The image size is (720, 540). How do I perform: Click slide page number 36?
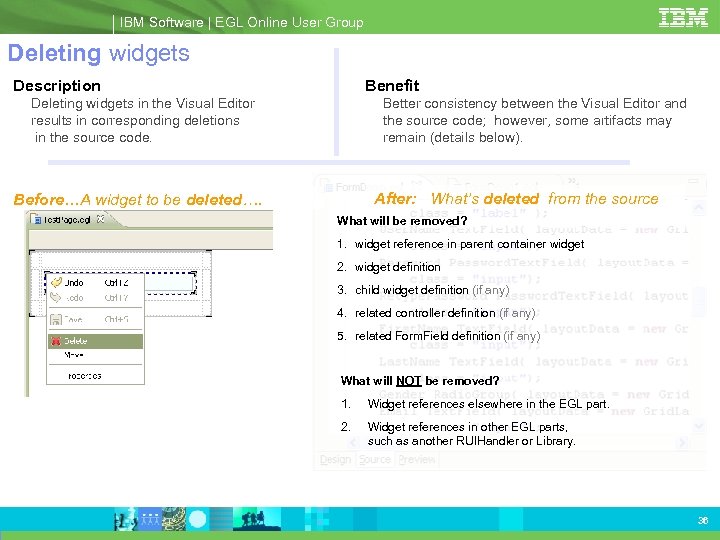click(x=703, y=520)
